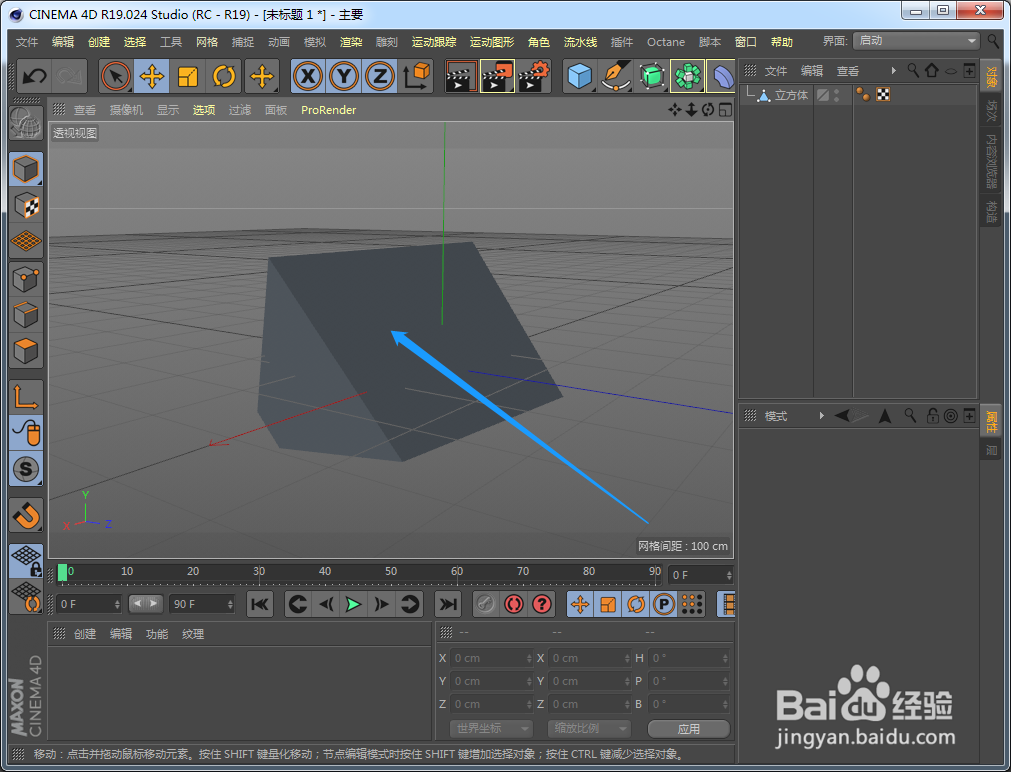Switch to Edges mode
This screenshot has width=1011, height=772.
pyautogui.click(x=26, y=315)
